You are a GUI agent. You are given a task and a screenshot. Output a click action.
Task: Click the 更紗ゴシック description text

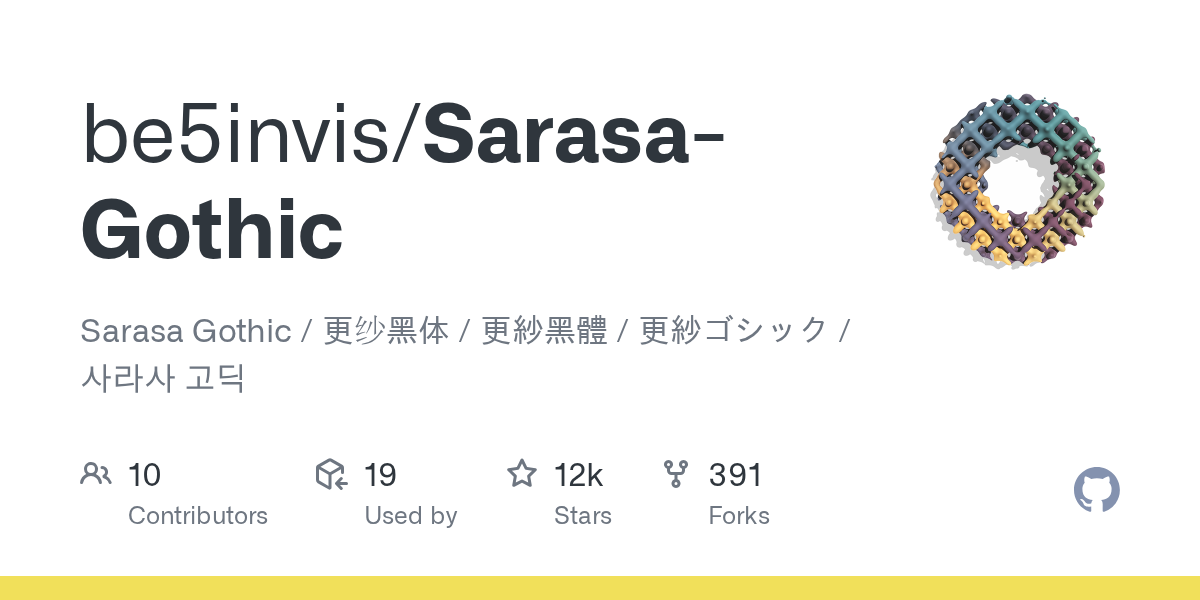click(x=734, y=330)
